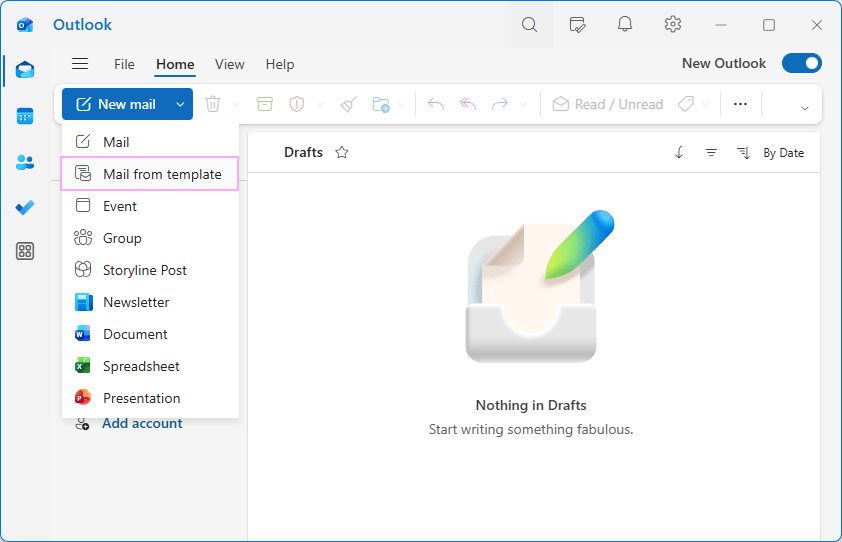This screenshot has width=842, height=542.
Task: Add Drafts to favorites star
Action: click(x=342, y=153)
